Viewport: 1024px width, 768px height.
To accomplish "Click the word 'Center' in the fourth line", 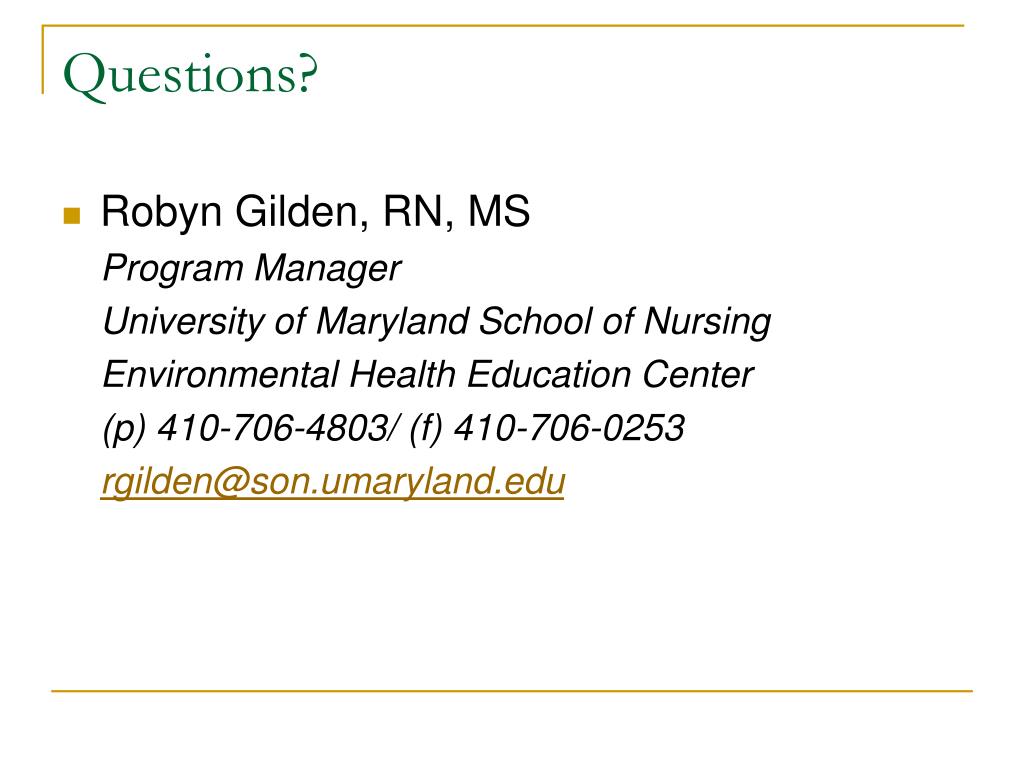I will (x=697, y=375).
